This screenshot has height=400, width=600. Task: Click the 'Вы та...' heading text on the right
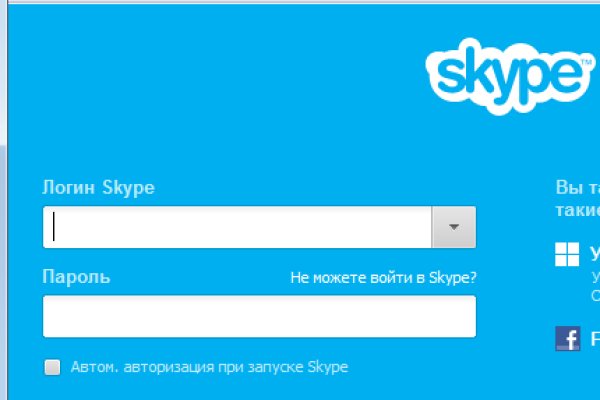(x=577, y=187)
